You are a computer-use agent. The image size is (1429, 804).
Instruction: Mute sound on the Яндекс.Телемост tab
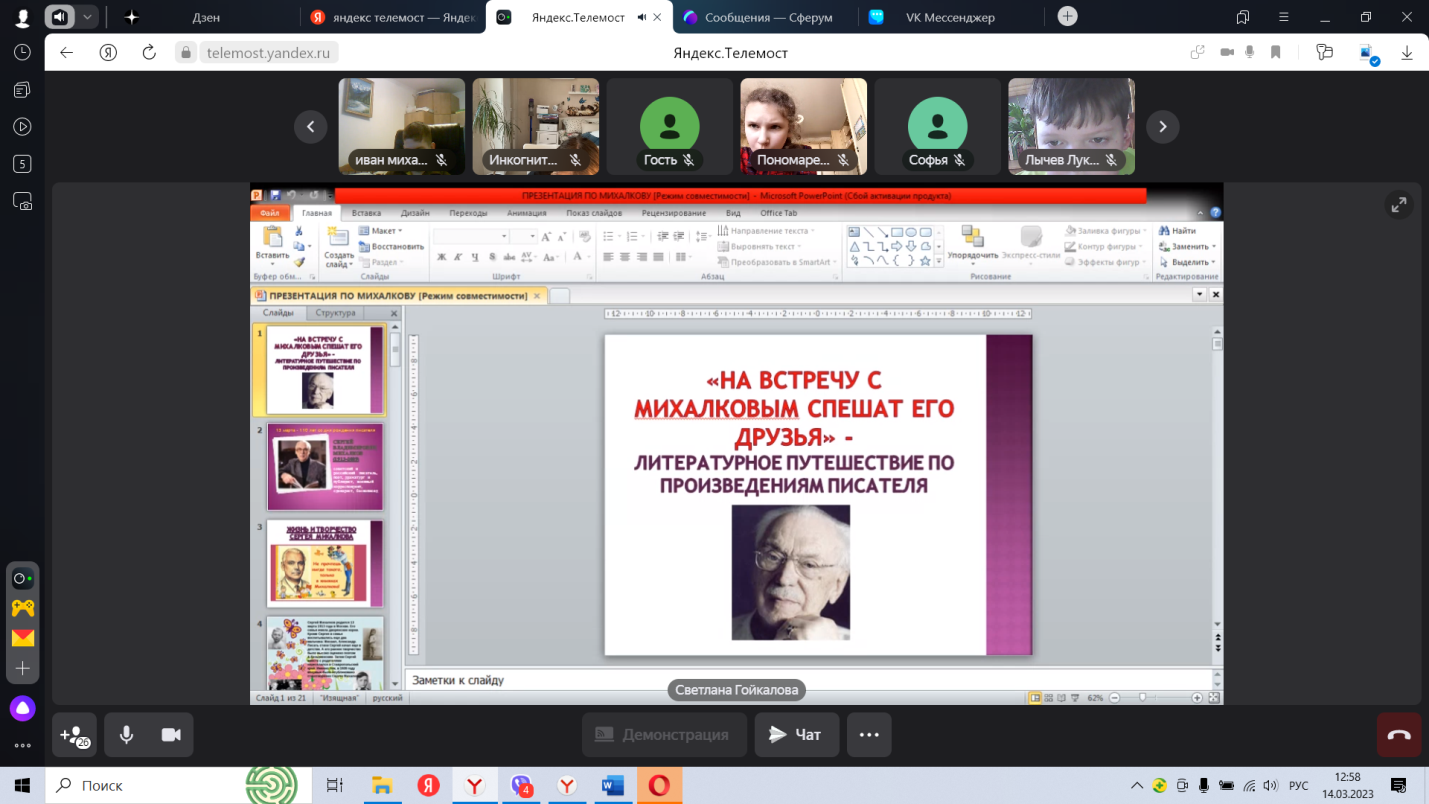tap(642, 17)
